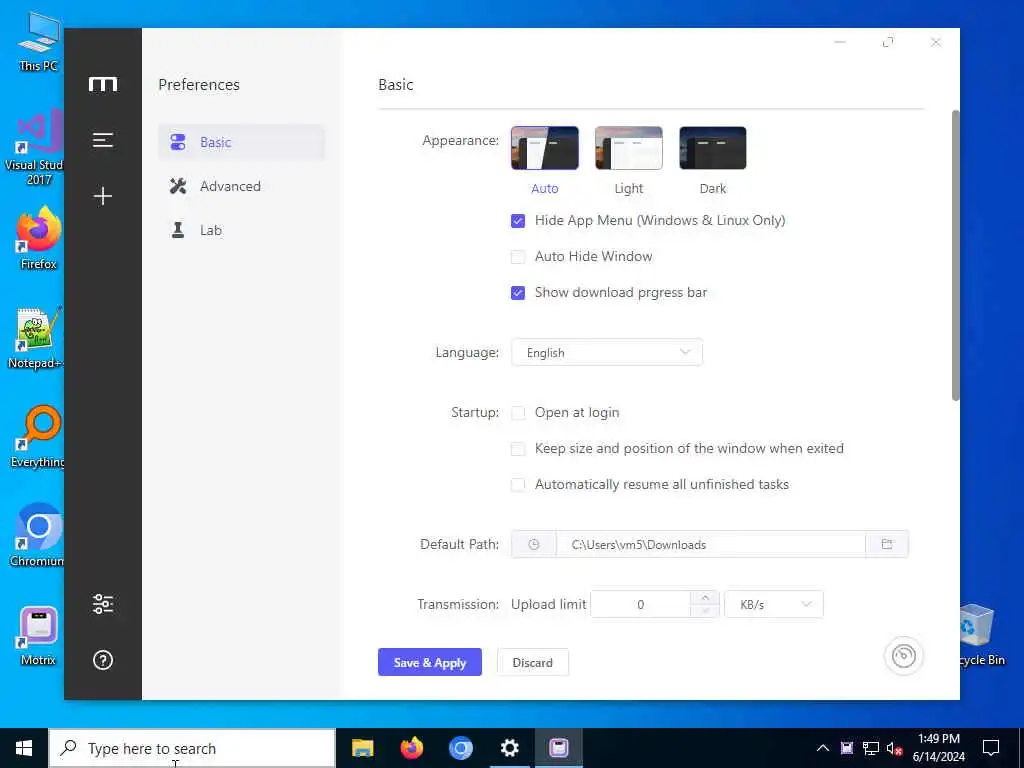Click the muted volume tray icon
This screenshot has width=1024, height=768.
pos(894,748)
